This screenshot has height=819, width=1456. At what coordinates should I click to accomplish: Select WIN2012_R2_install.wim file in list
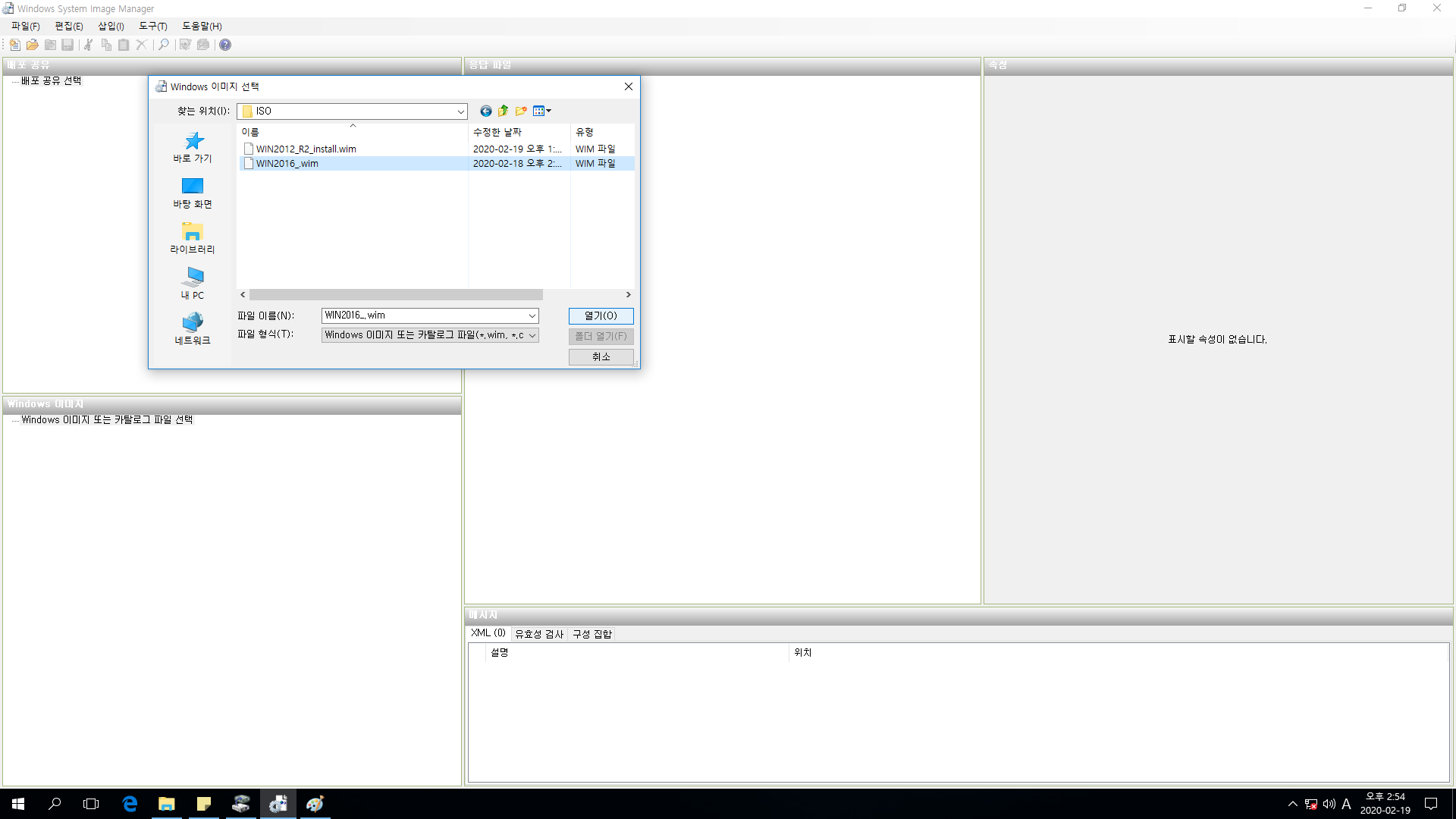(x=306, y=149)
